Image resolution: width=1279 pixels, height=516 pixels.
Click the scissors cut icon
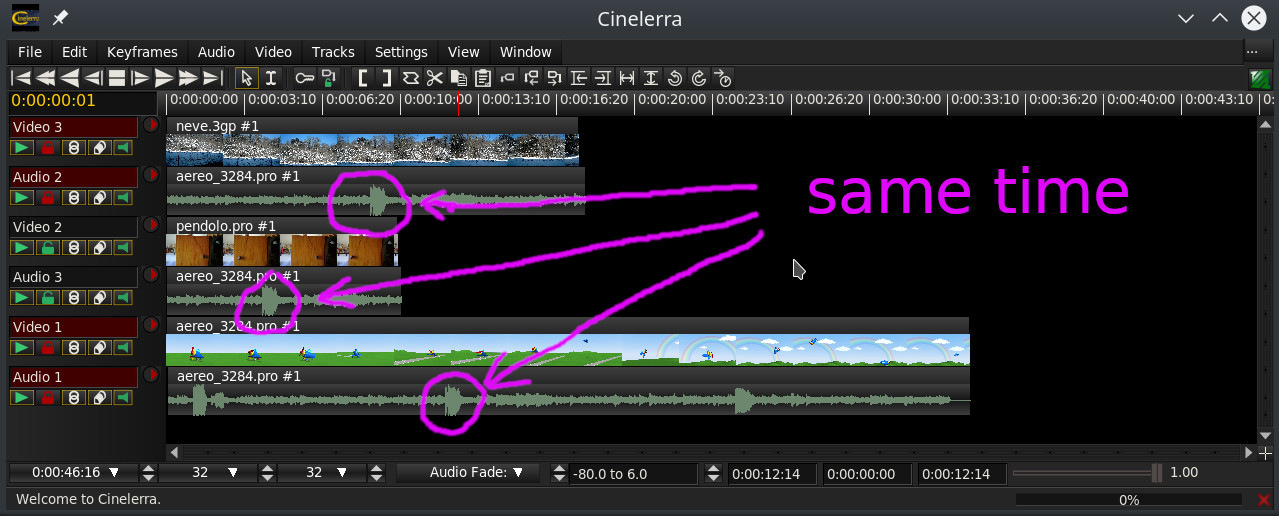(434, 78)
